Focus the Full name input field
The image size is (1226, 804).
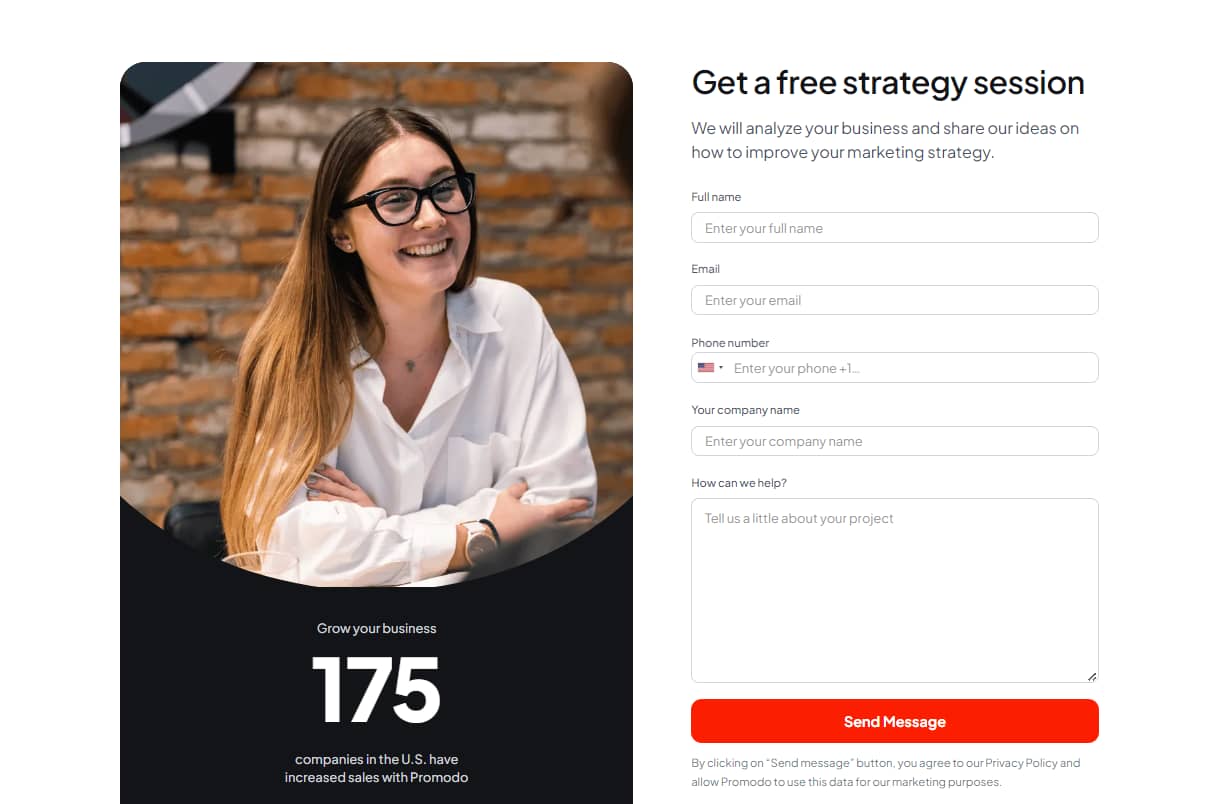point(894,228)
